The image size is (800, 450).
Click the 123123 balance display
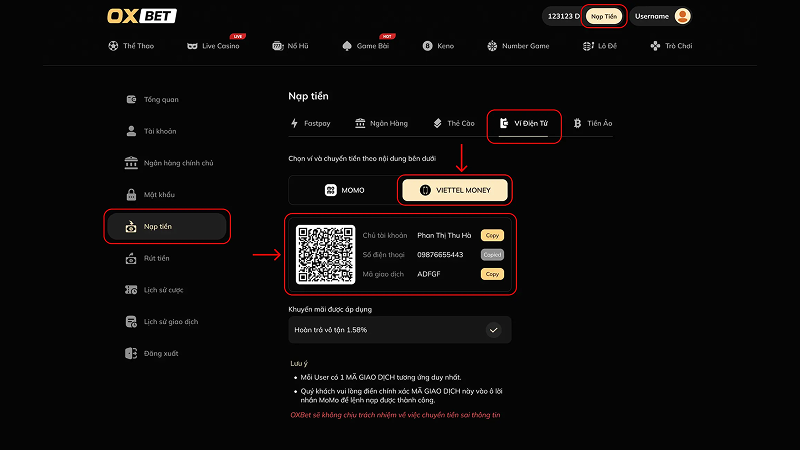563,16
